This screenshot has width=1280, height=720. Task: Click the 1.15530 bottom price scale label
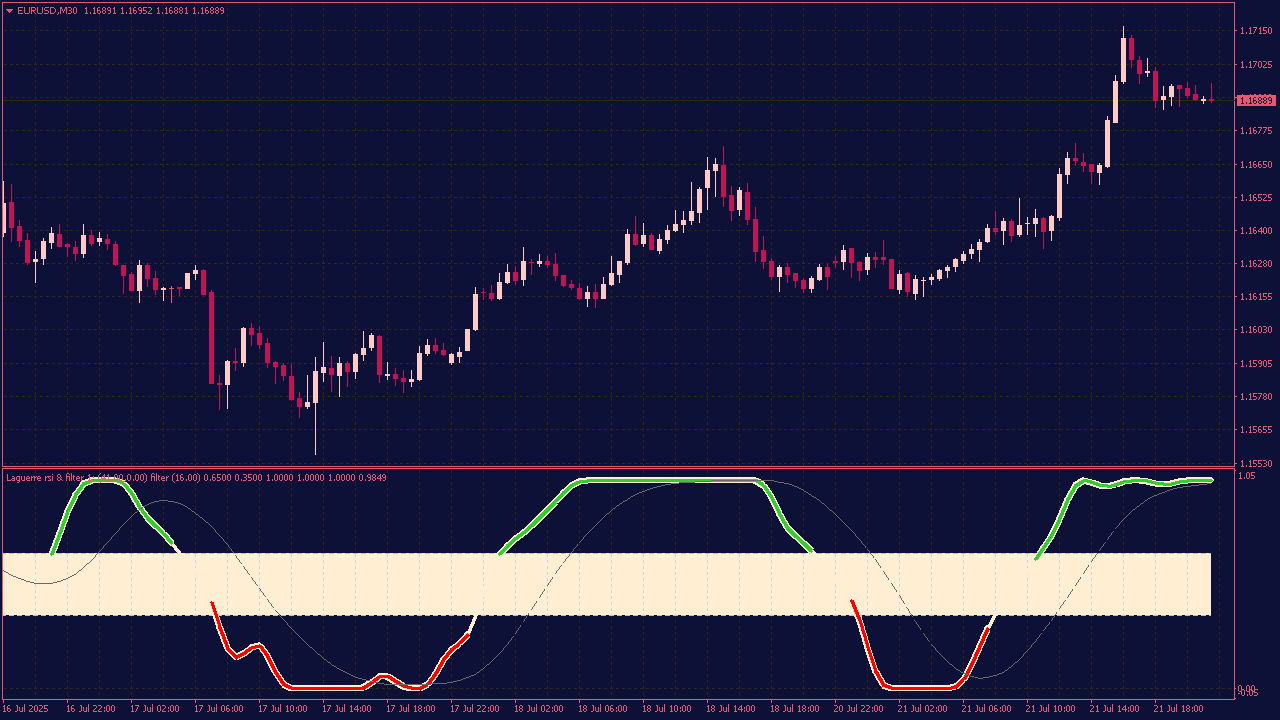tap(1255, 464)
